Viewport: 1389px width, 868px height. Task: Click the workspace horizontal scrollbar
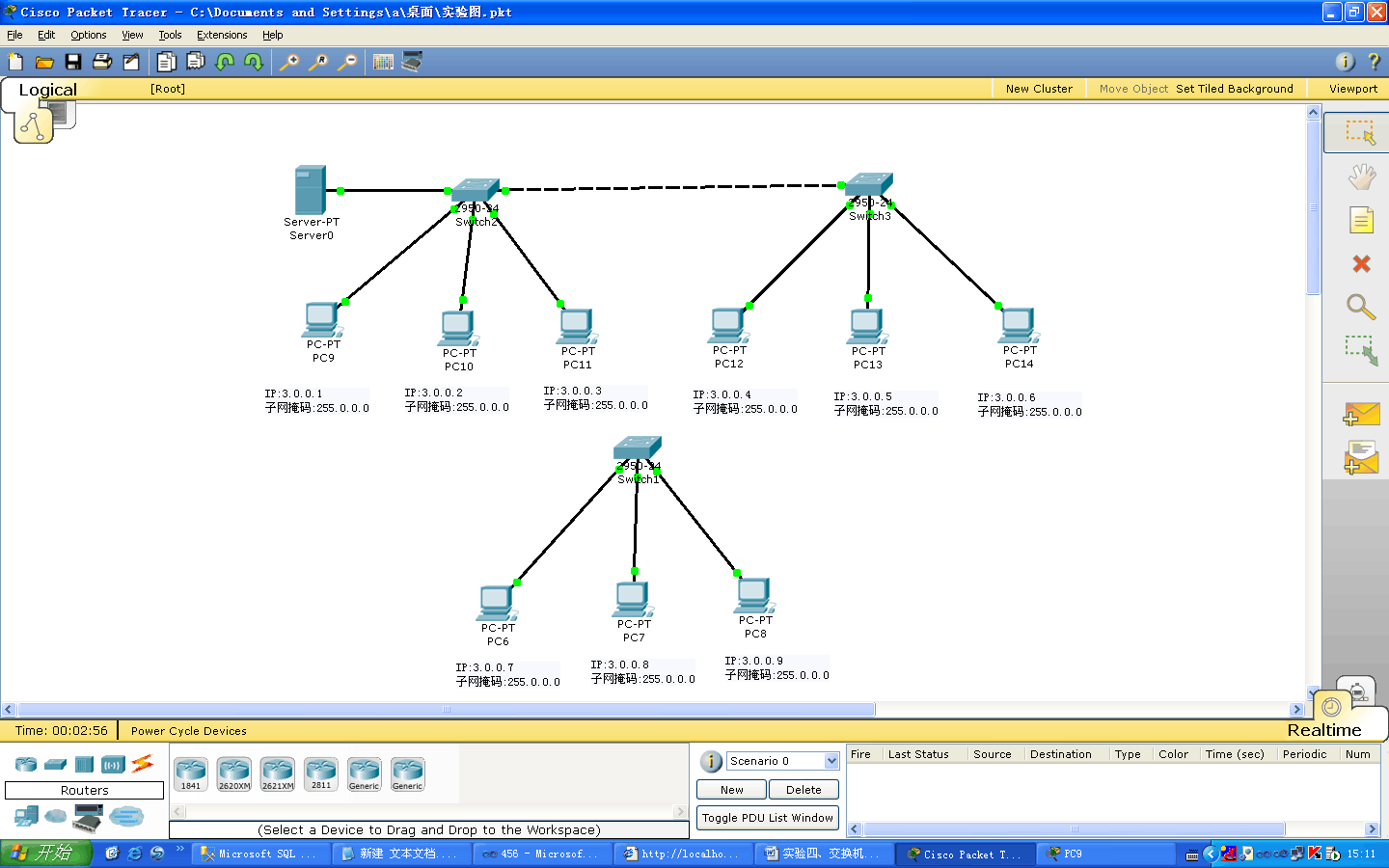pos(446,710)
